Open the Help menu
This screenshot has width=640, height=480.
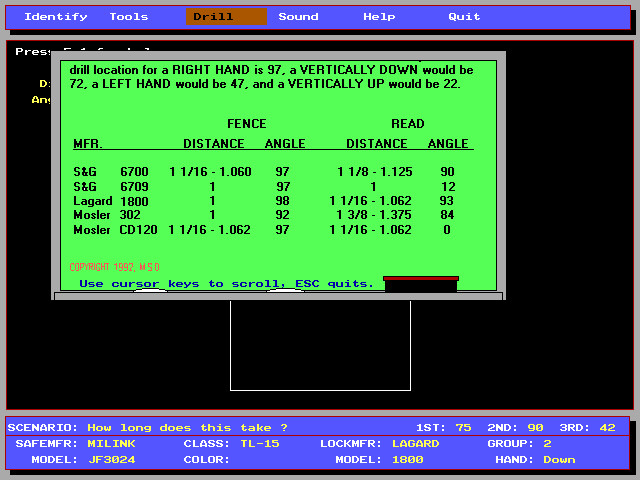[379, 17]
